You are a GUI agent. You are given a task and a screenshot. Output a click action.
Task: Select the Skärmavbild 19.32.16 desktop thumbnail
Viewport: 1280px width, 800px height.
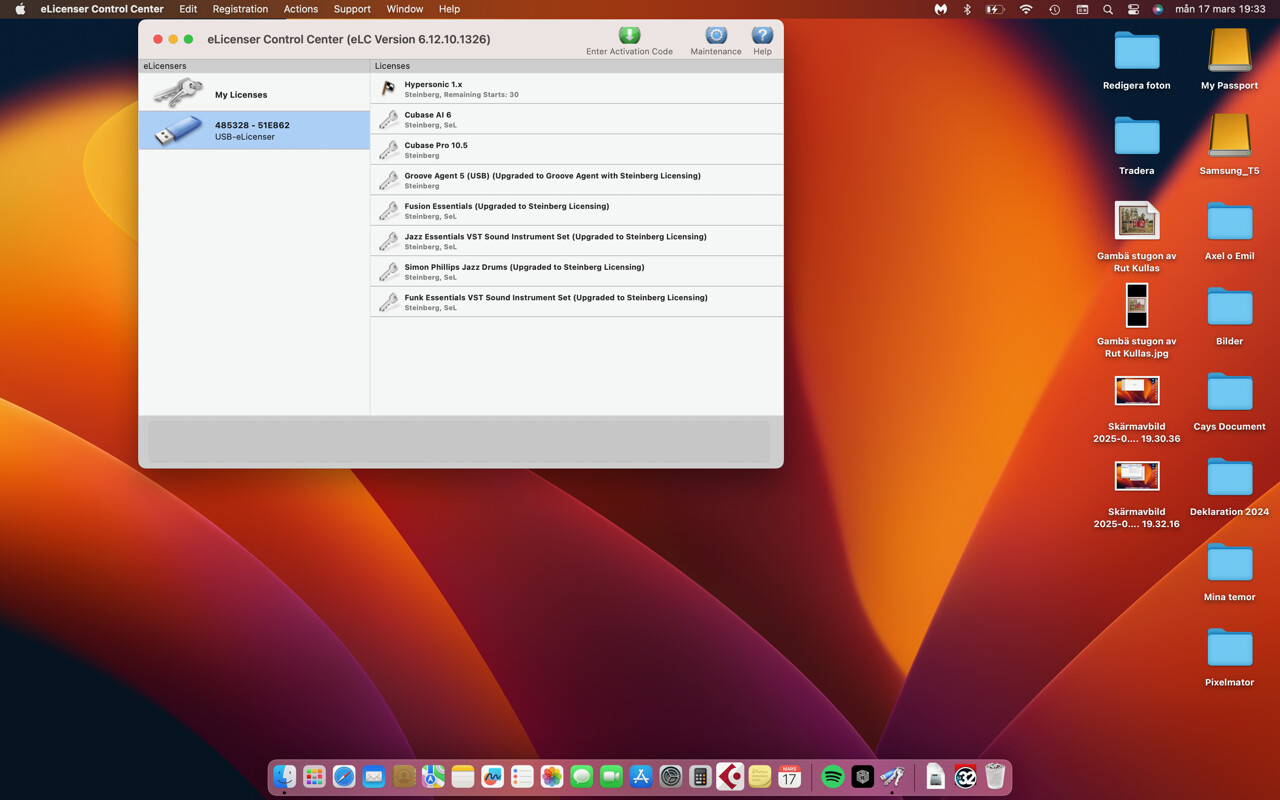coord(1137,475)
